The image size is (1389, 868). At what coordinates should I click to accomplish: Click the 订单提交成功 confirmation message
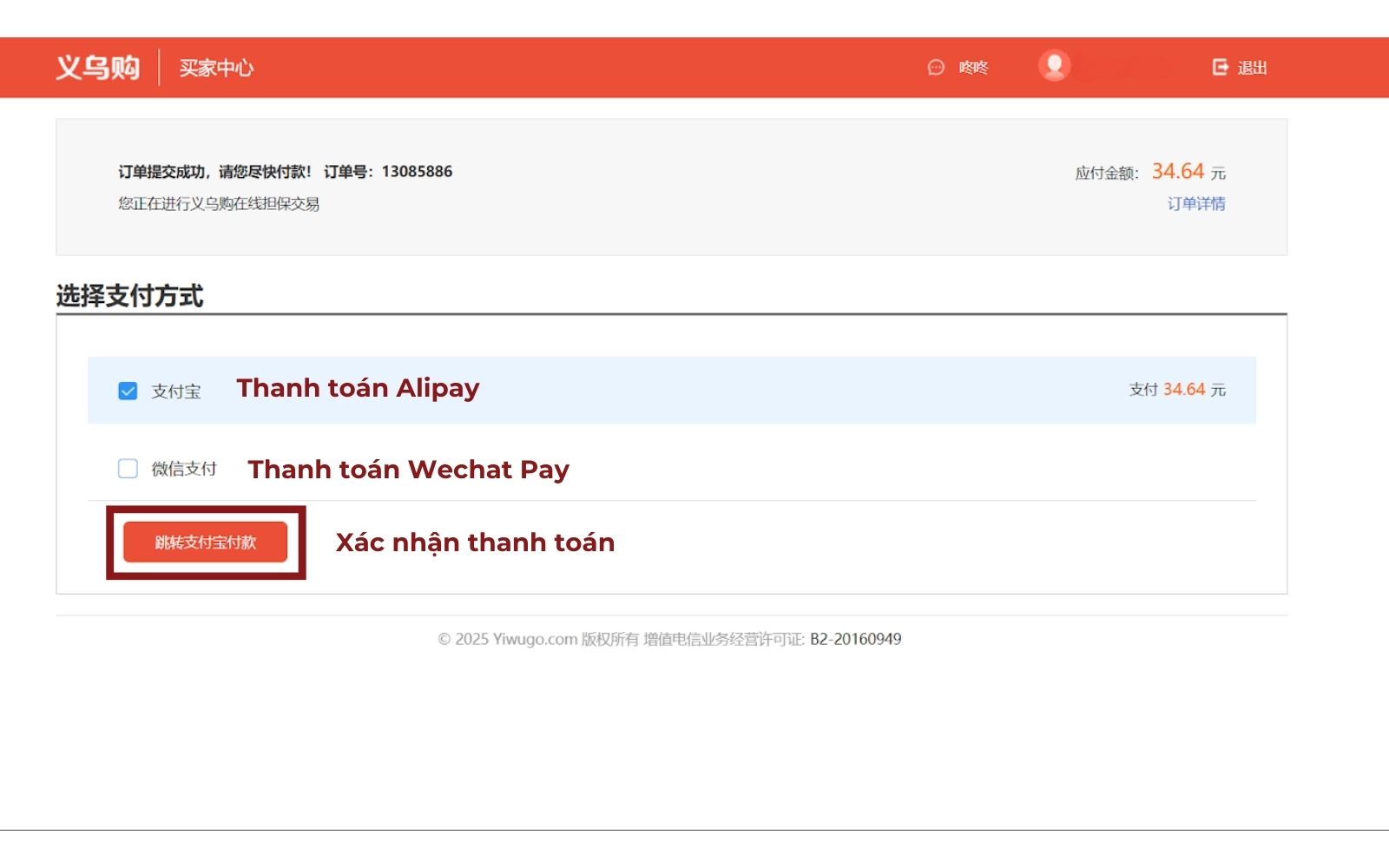pos(214,171)
